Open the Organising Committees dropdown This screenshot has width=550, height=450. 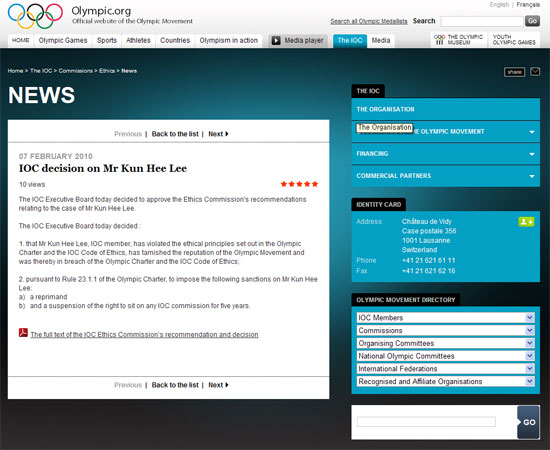point(445,343)
